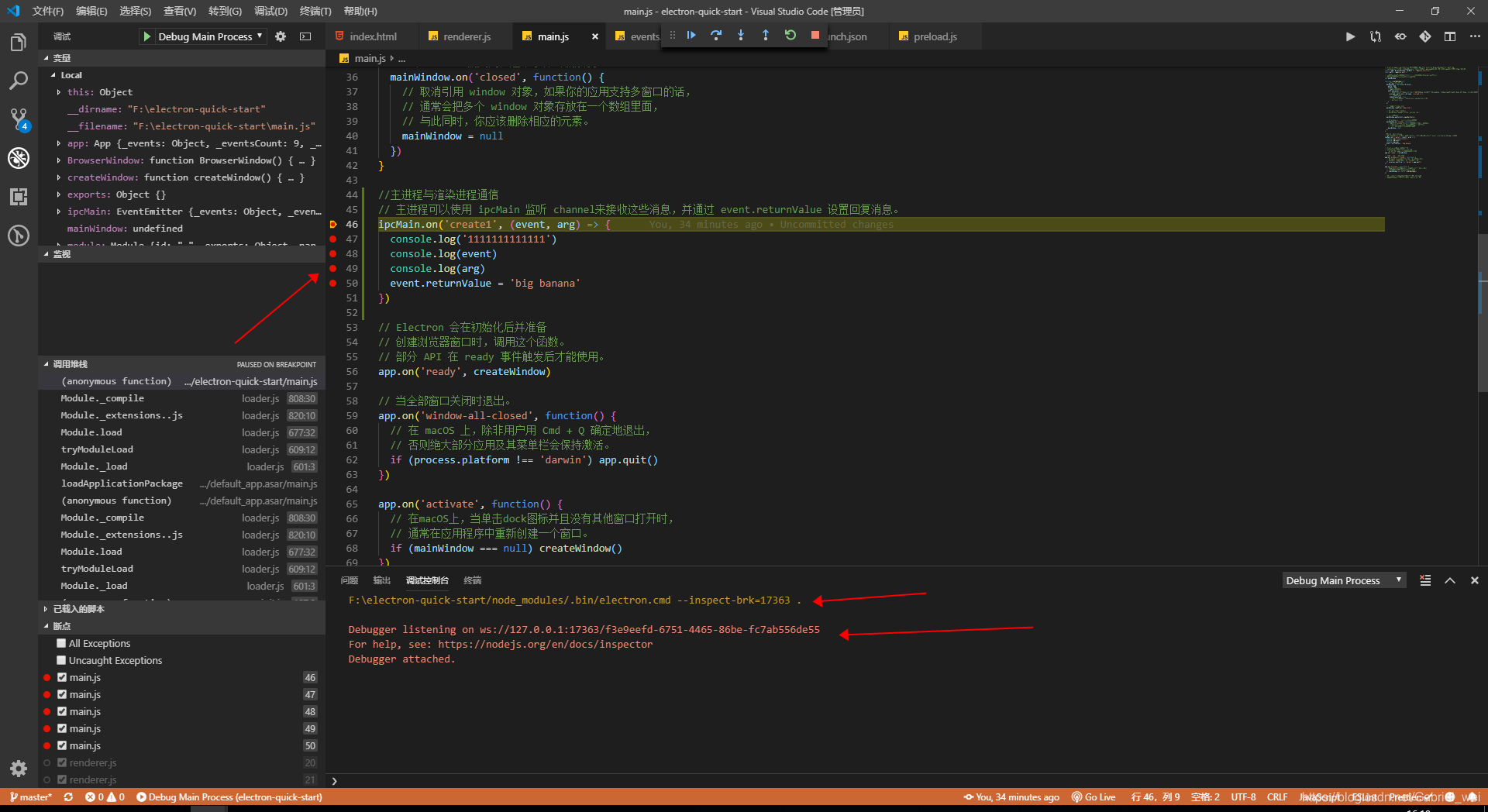Stop the debug session
The image size is (1488, 812).
coord(815,35)
